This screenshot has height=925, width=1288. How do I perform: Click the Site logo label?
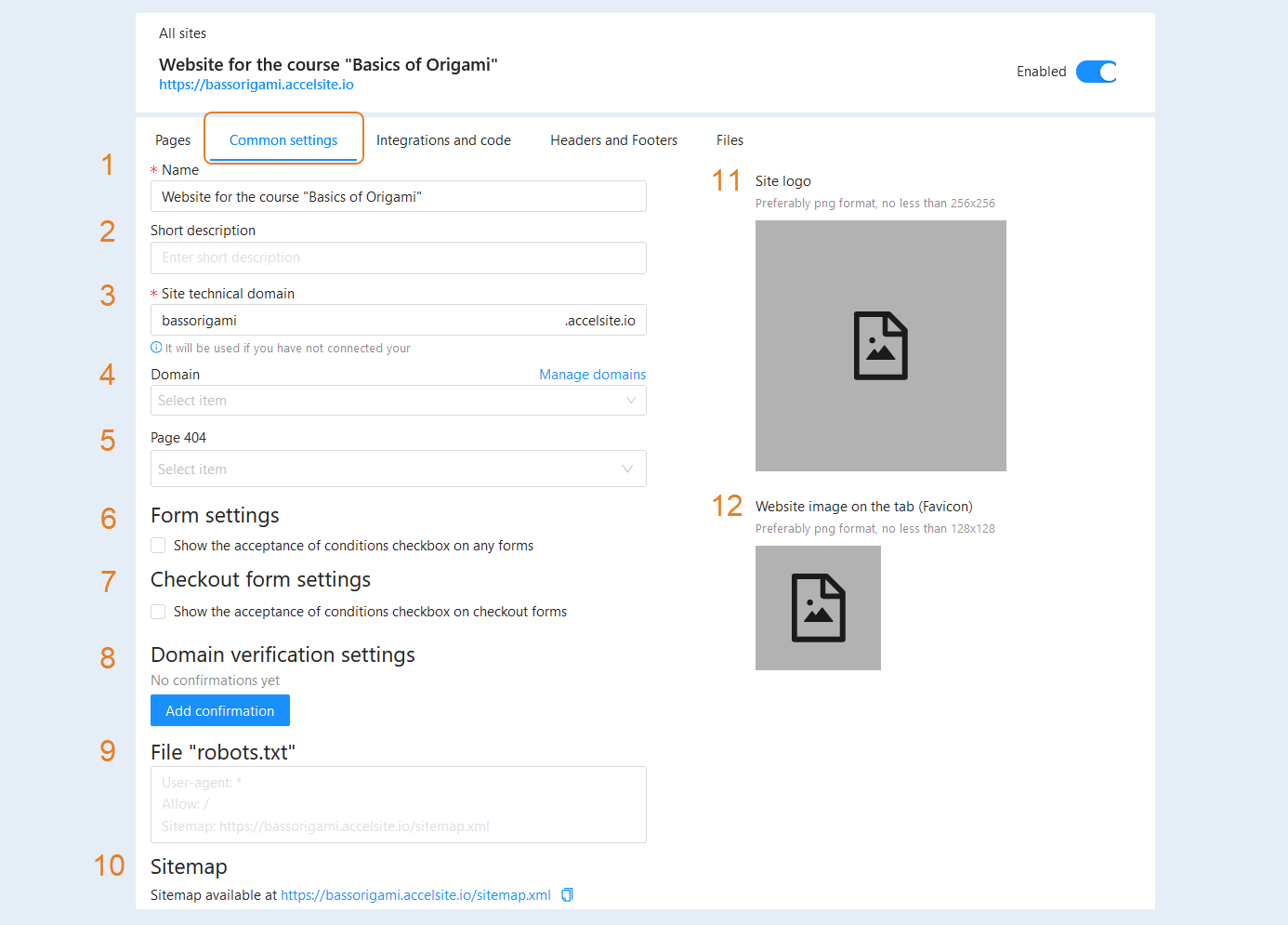click(783, 181)
